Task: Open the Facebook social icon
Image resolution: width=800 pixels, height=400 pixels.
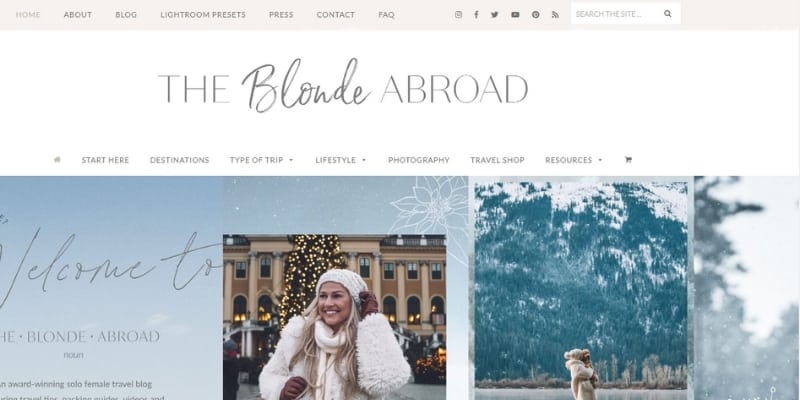Action: point(476,15)
